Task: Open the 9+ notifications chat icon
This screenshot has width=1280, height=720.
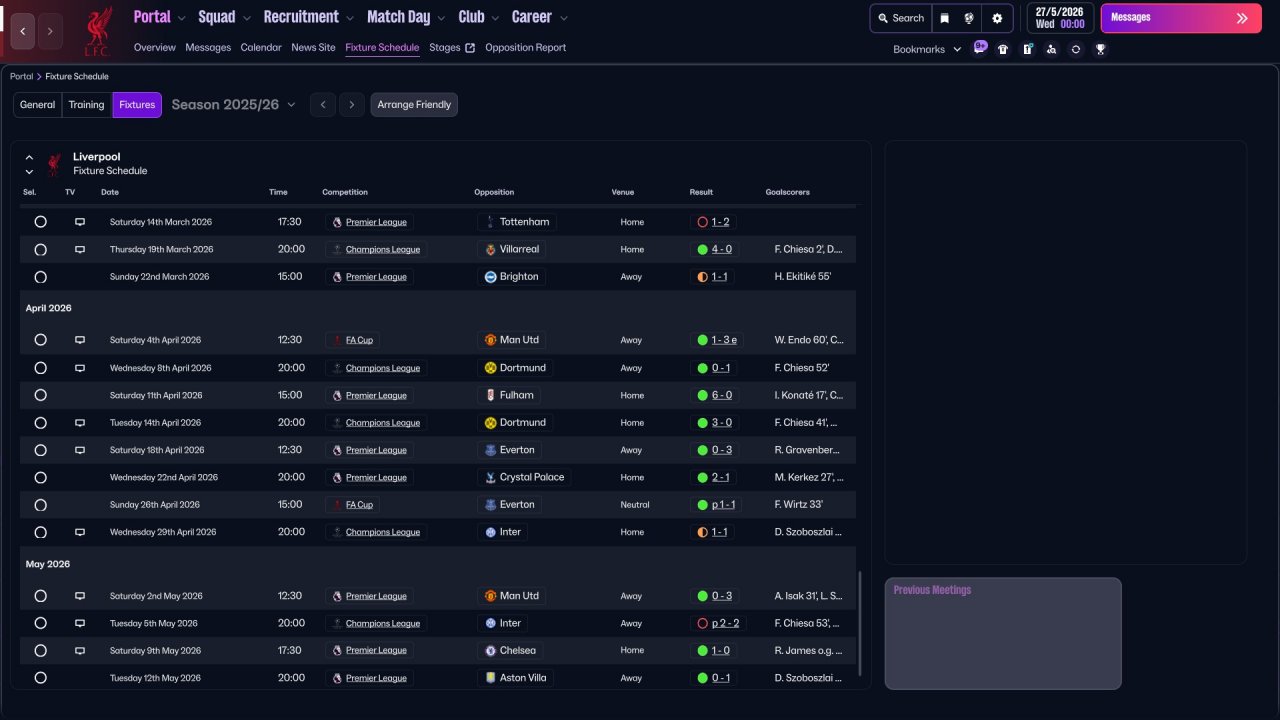Action: [980, 47]
